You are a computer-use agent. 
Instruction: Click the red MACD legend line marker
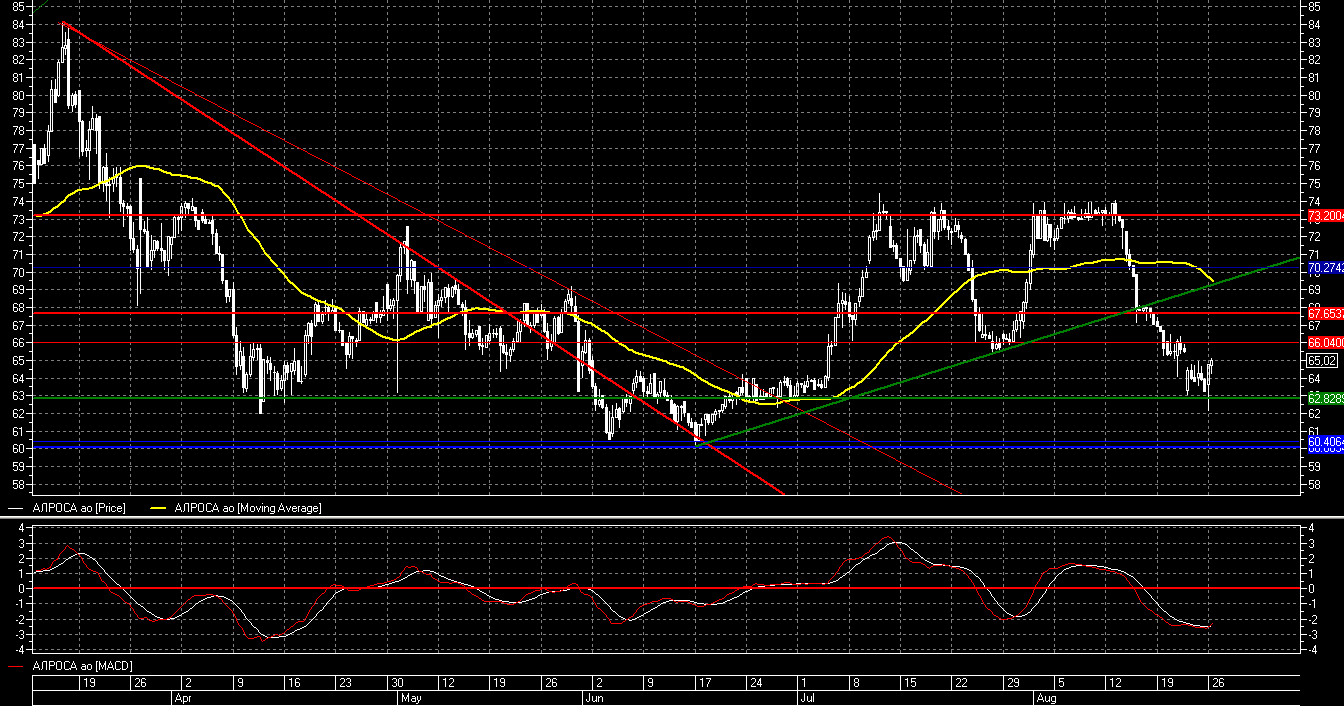coord(16,665)
